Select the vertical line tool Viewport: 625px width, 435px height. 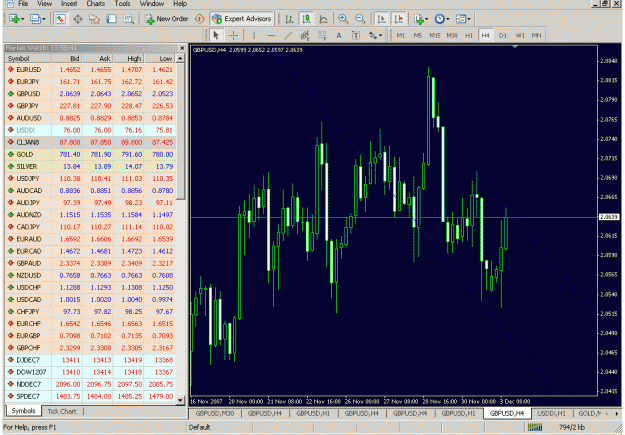[254, 35]
